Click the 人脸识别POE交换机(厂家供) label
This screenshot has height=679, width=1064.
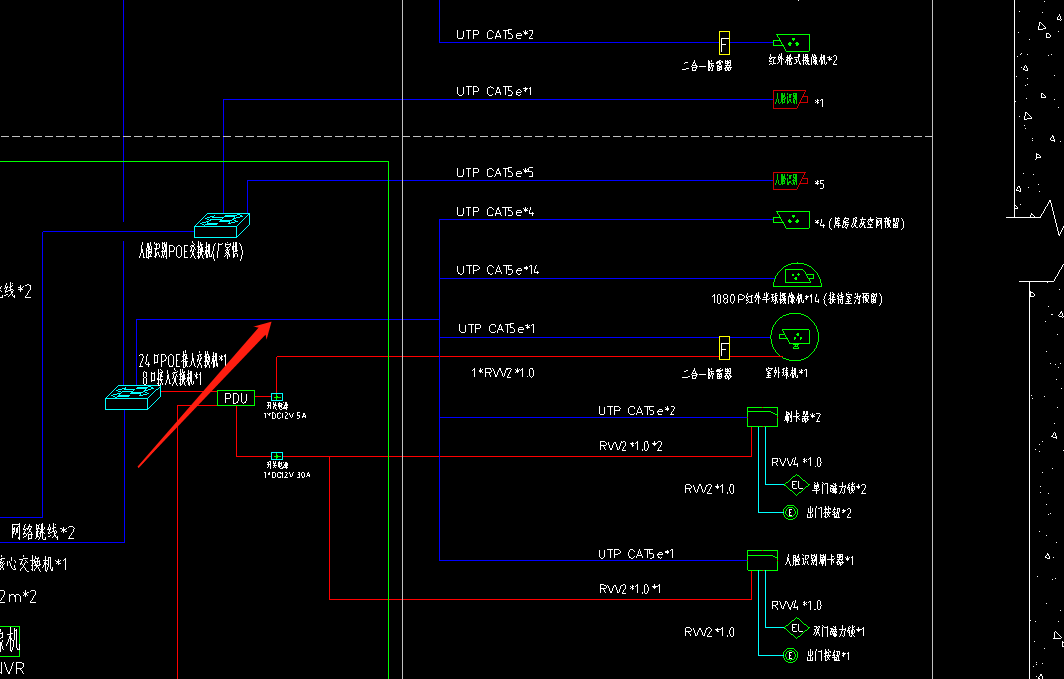click(191, 252)
